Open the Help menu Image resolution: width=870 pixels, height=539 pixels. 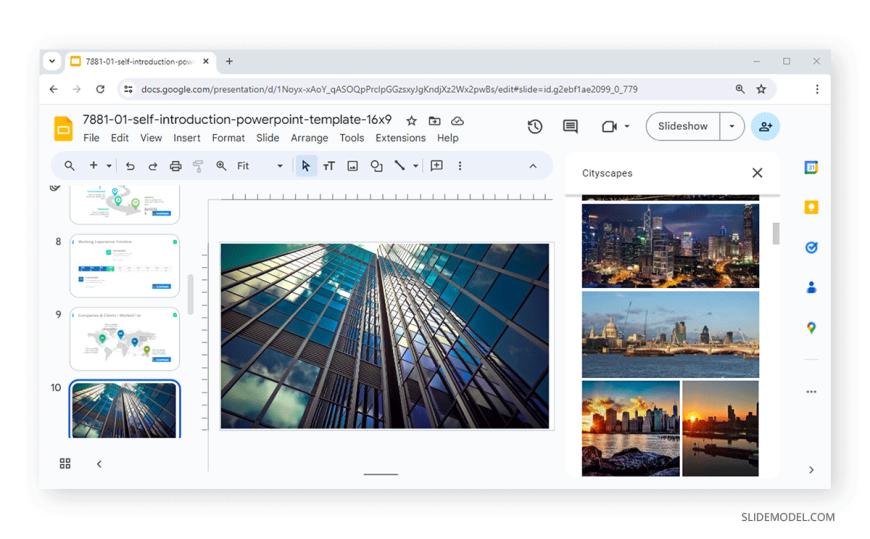click(447, 138)
